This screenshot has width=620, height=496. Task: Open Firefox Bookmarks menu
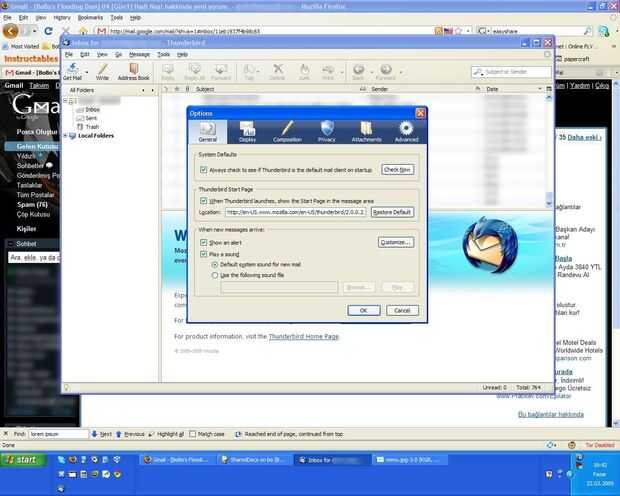point(90,18)
